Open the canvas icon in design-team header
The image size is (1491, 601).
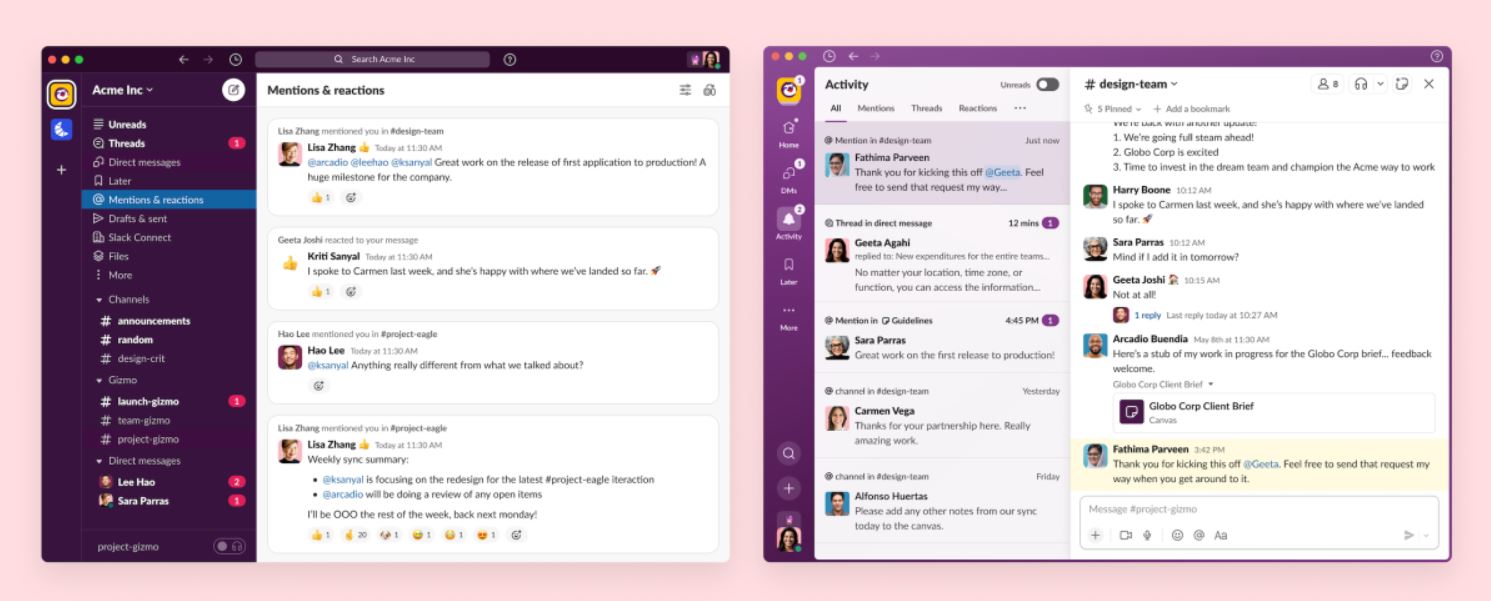(x=1403, y=84)
